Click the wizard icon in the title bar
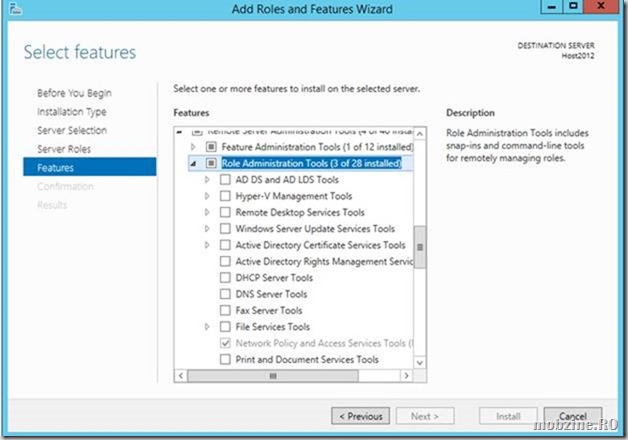The height and width of the screenshot is (440, 628). click(16, 8)
